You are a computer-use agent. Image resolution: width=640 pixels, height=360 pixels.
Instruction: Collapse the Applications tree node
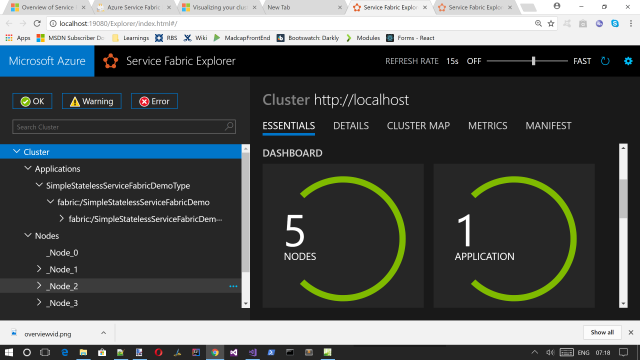click(x=28, y=169)
